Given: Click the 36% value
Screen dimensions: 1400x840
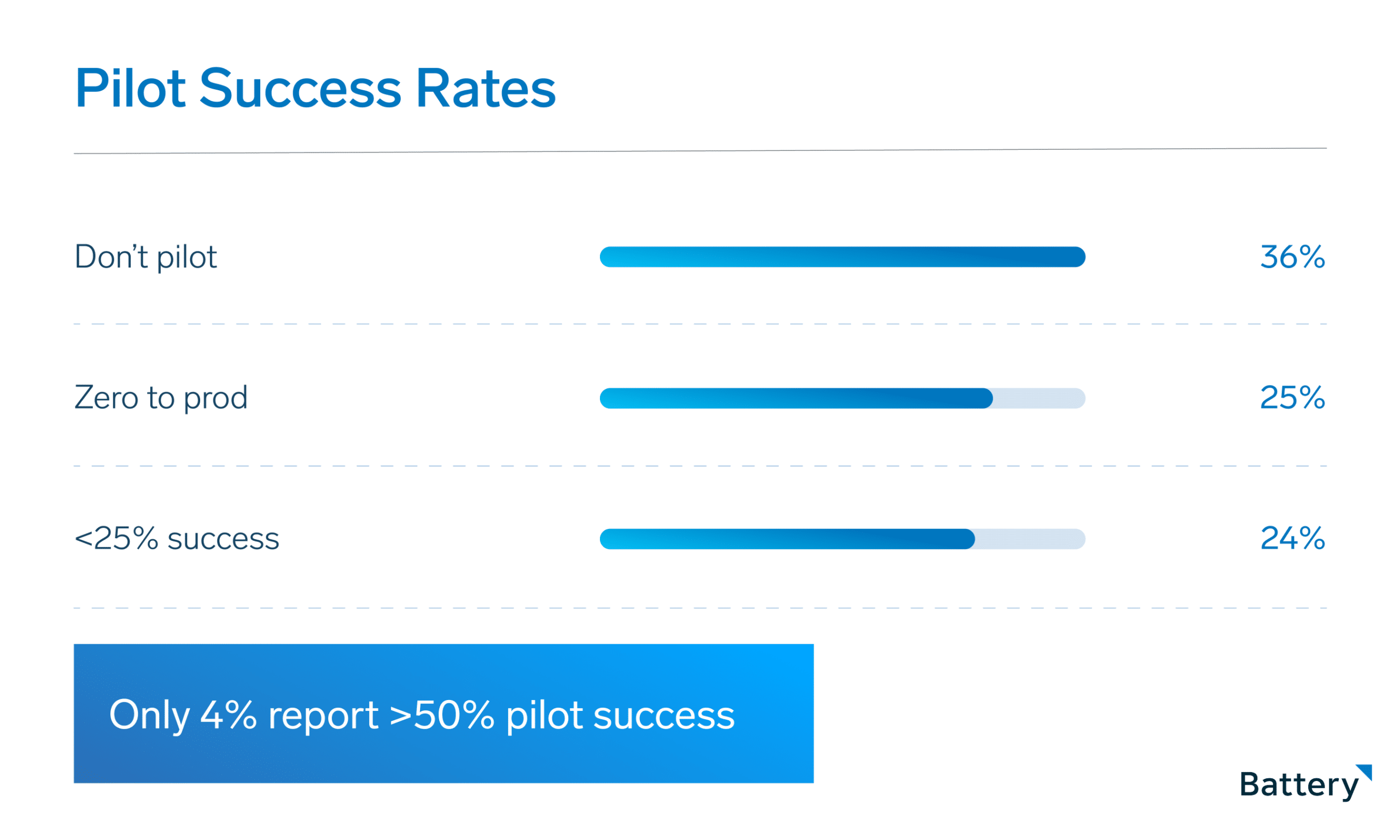Looking at the screenshot, I should click(1292, 257).
